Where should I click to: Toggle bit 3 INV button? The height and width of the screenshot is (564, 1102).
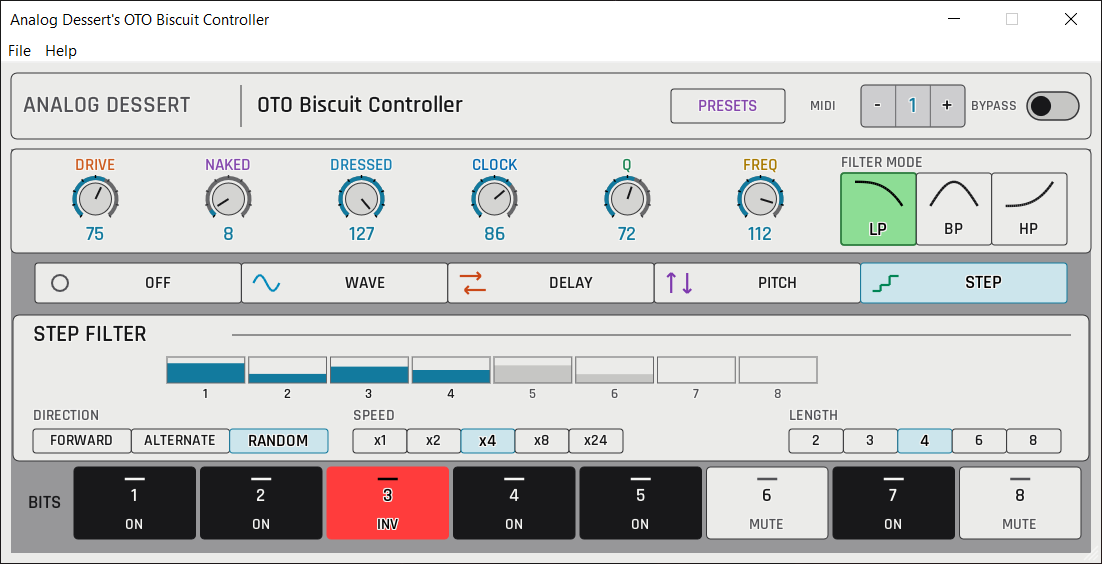(387, 503)
